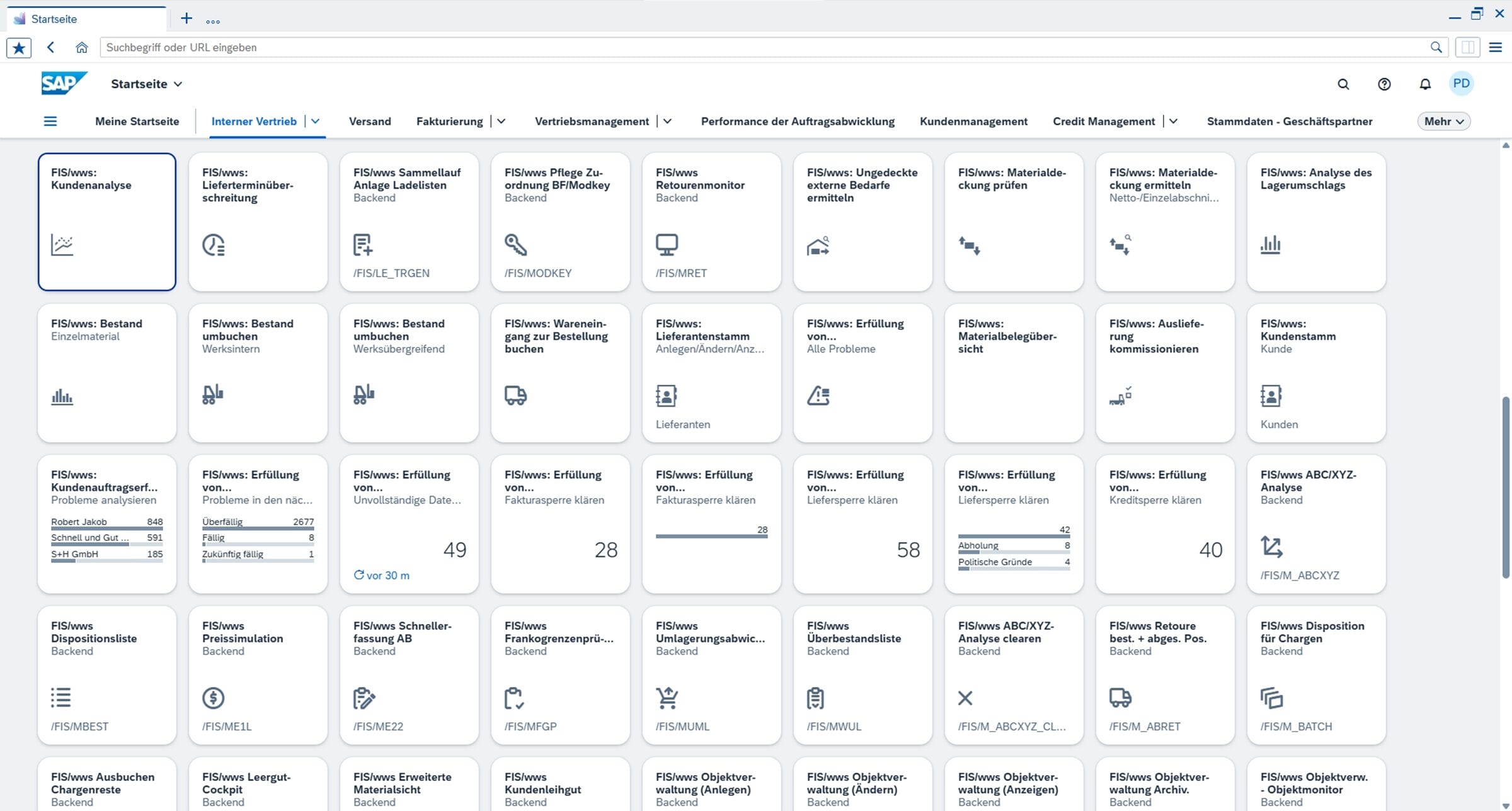Open a new browser tab with plus button
Image resolution: width=1512 pixels, height=811 pixels.
click(x=186, y=18)
